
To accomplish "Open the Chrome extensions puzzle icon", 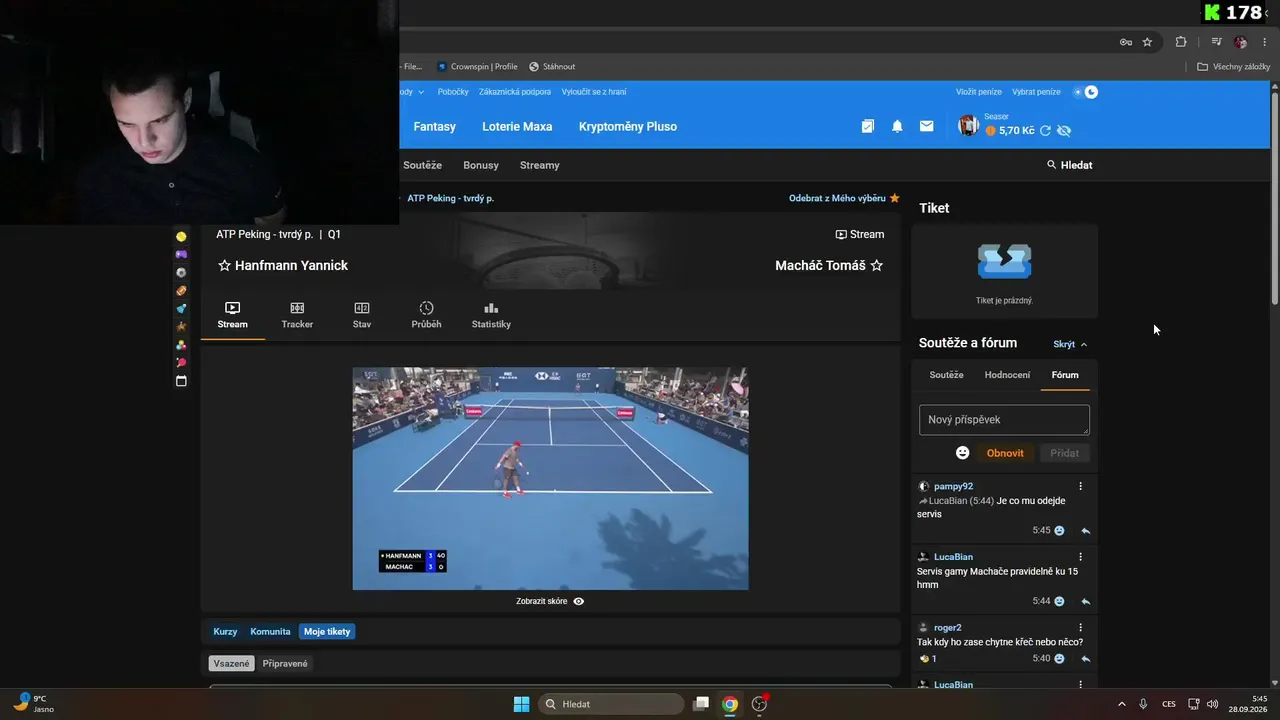I will pos(1181,42).
